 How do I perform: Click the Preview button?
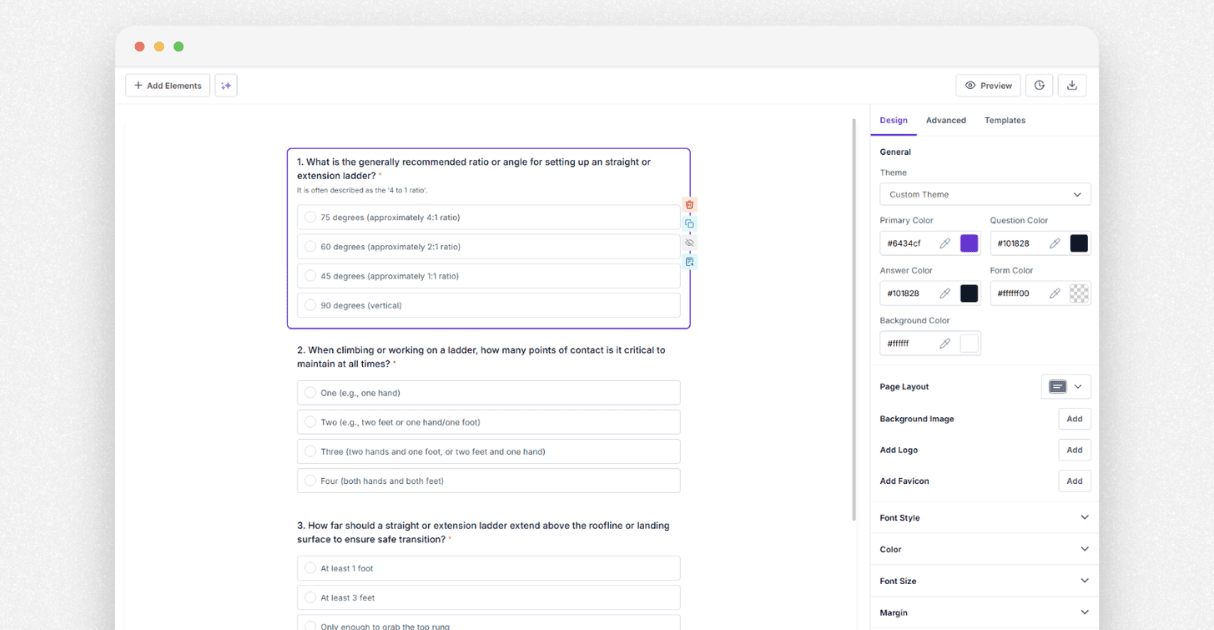(988, 85)
